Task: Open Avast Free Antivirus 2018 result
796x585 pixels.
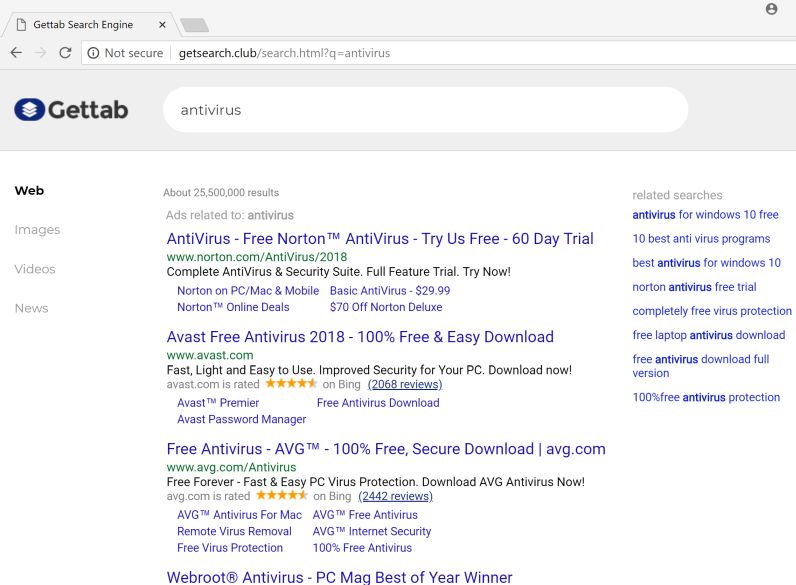Action: [360, 337]
